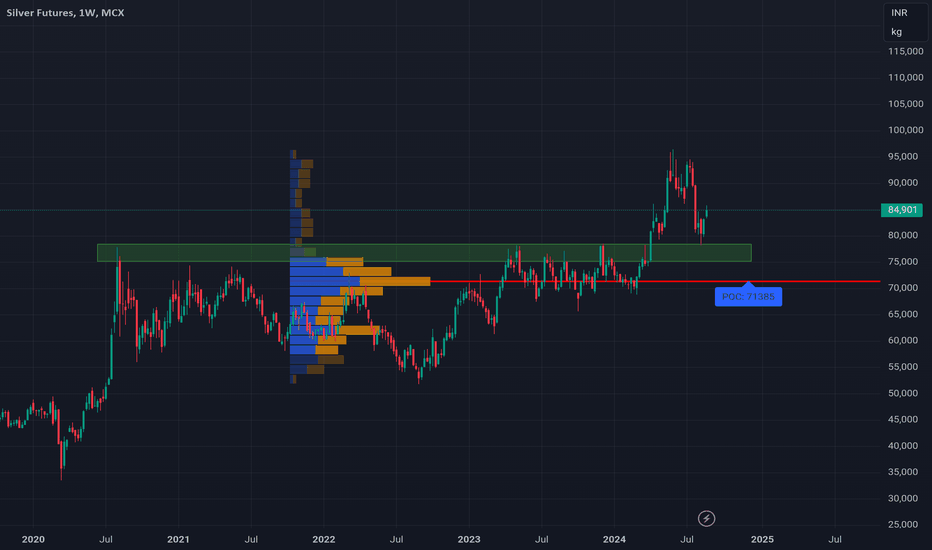932x550 pixels.
Task: Click the 2023 time axis label
Action: coord(469,539)
